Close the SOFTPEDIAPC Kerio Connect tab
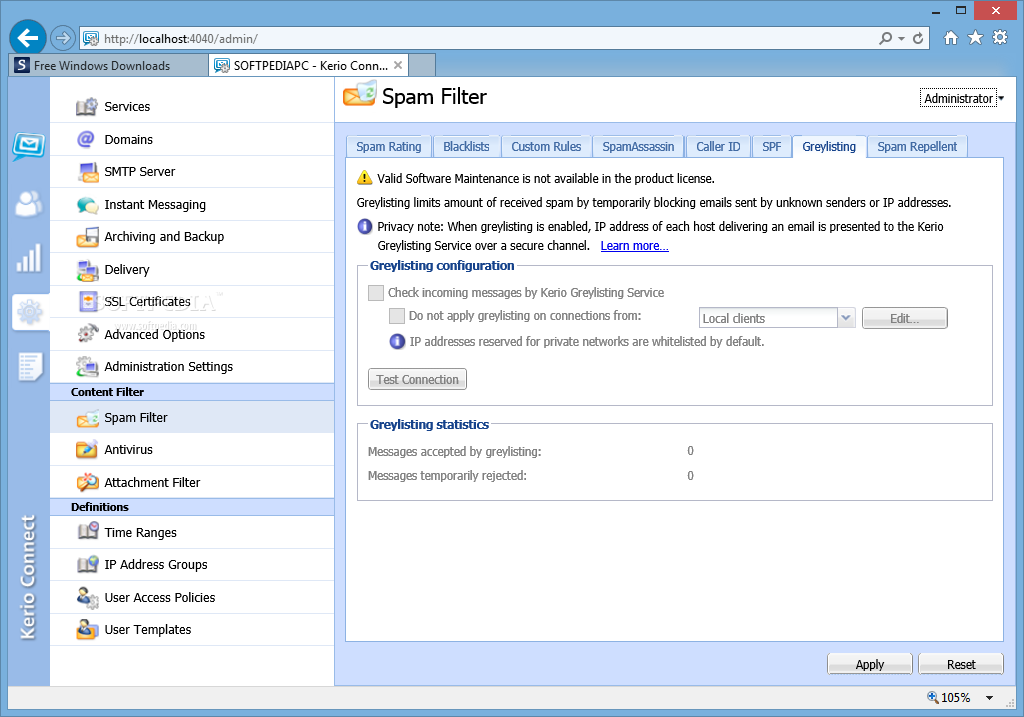1024x717 pixels. point(398,65)
